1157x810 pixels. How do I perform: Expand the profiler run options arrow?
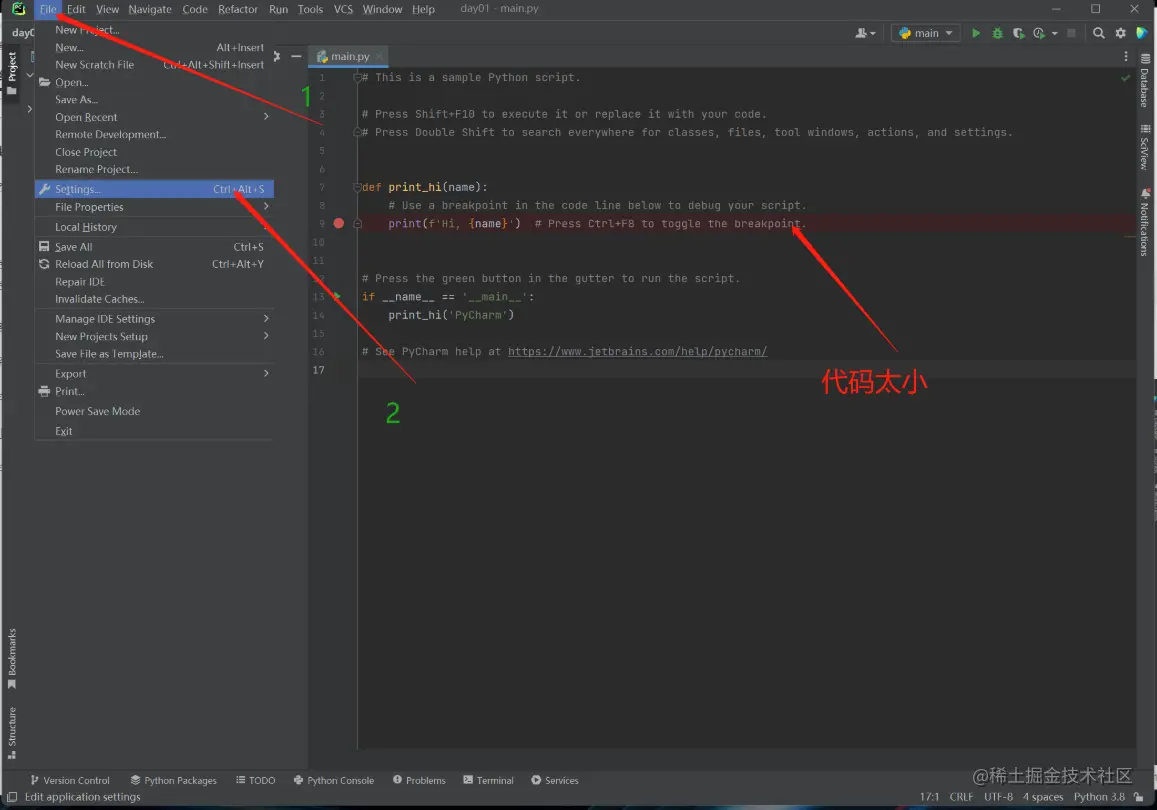[1054, 33]
